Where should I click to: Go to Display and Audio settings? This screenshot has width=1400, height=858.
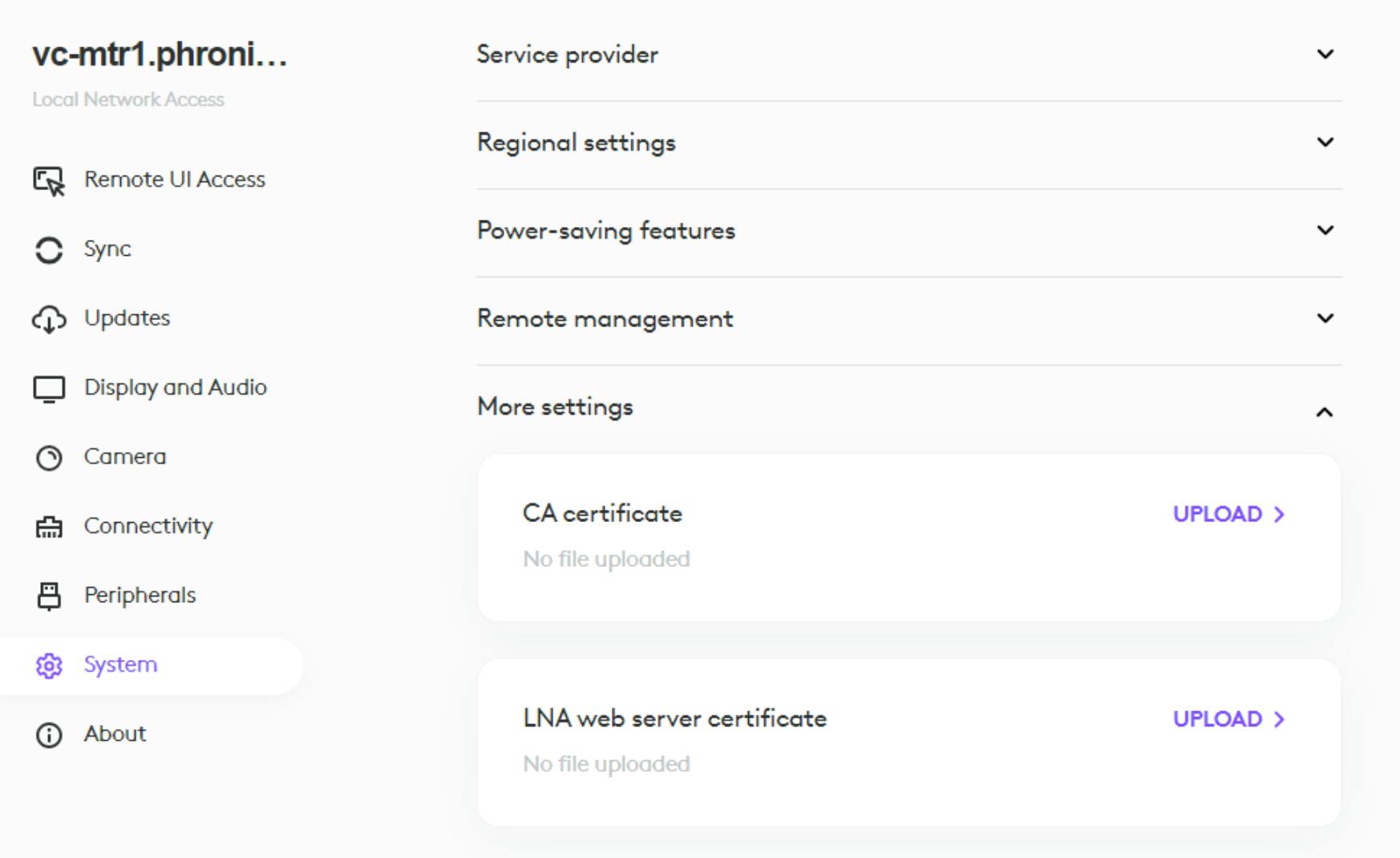click(x=176, y=387)
